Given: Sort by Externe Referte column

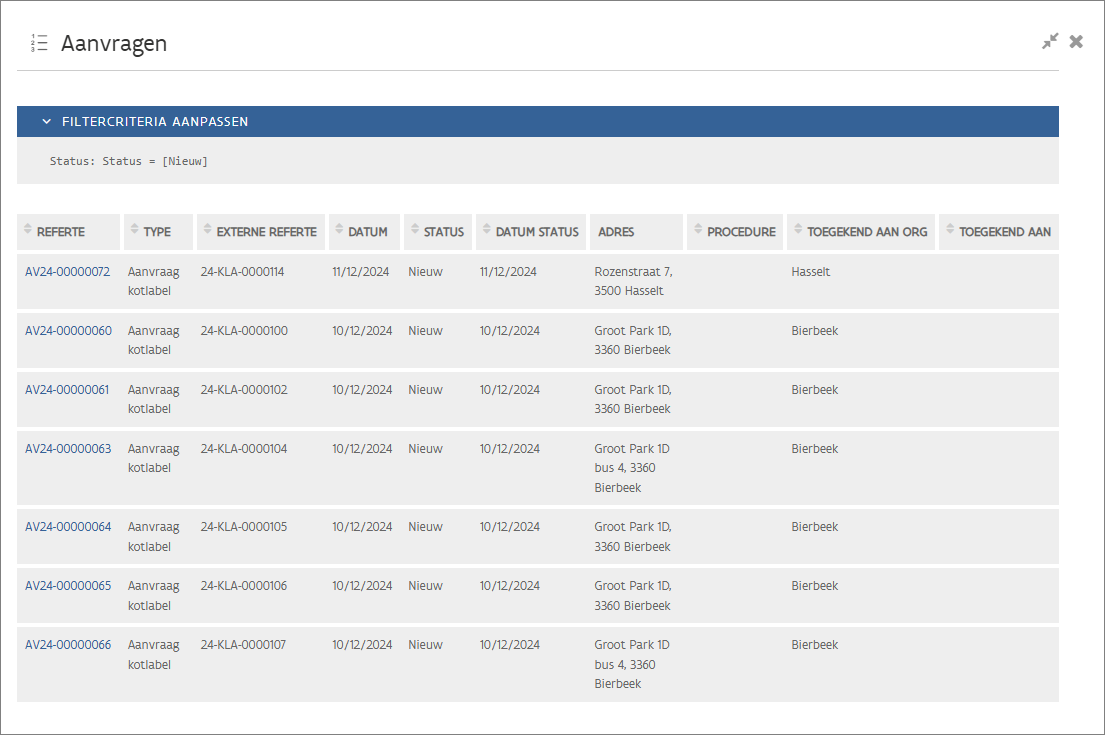Looking at the screenshot, I should click(x=266, y=231).
